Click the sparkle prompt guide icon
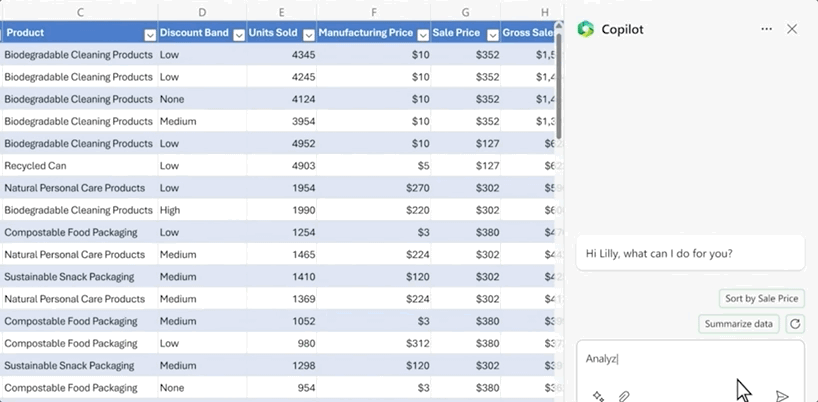This screenshot has width=818, height=402. [x=598, y=396]
